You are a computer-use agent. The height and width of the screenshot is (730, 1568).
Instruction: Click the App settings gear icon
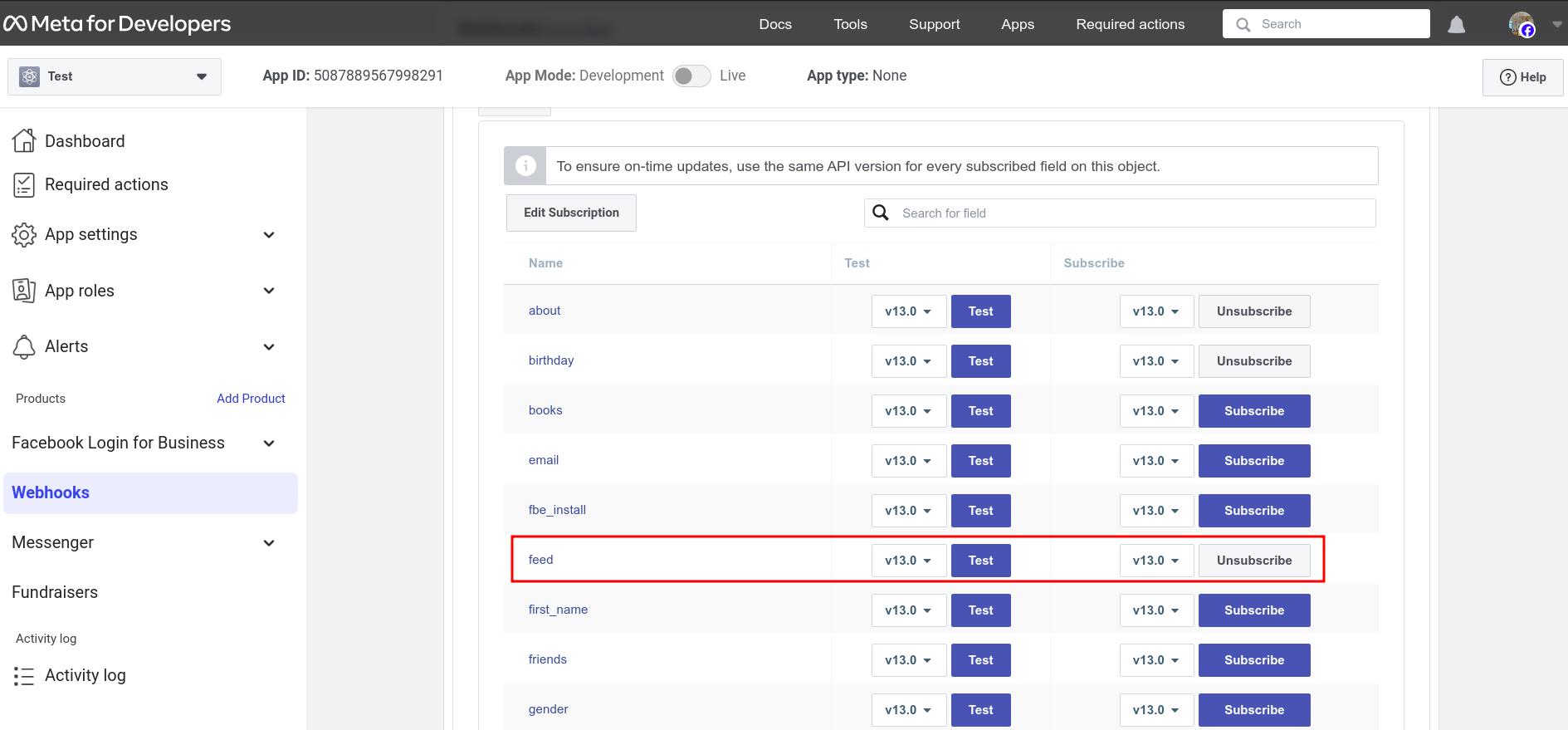(x=24, y=234)
